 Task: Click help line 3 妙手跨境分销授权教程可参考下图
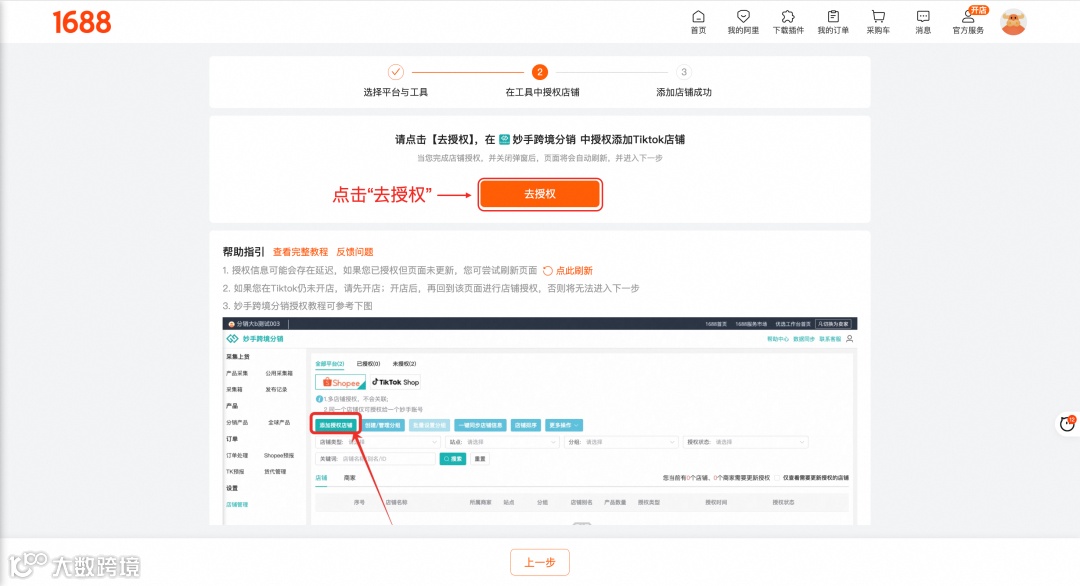pos(298,306)
